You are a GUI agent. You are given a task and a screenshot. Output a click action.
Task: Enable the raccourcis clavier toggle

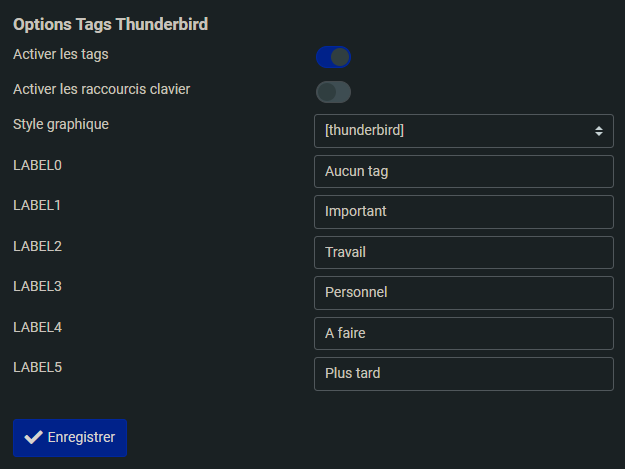click(333, 92)
